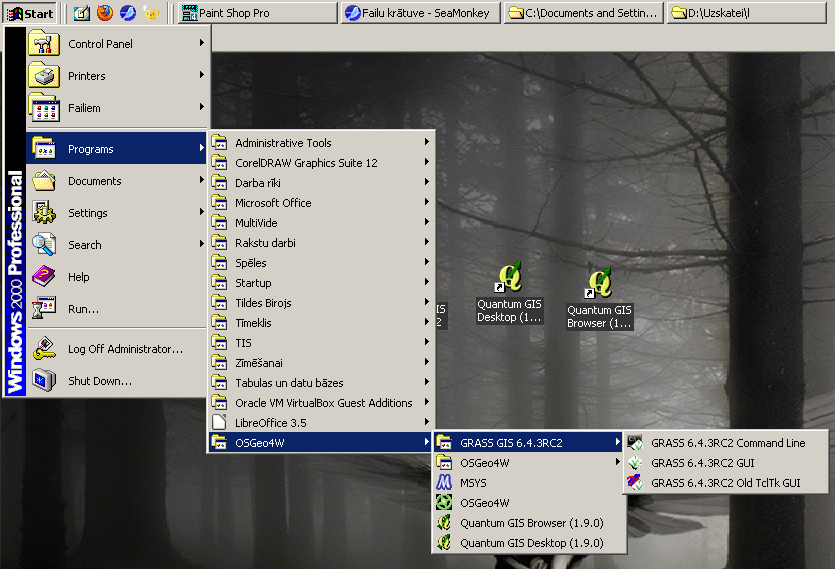Open the Zīmēšanai program group
This screenshot has height=569, width=835.
click(x=321, y=363)
